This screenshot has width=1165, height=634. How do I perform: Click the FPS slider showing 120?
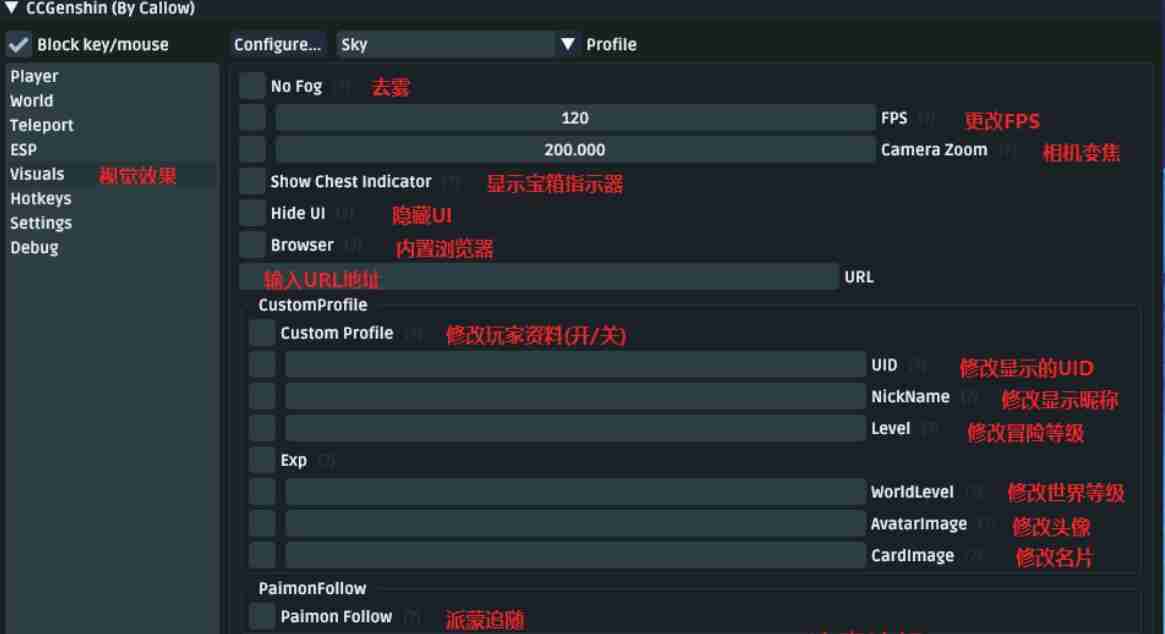[575, 118]
